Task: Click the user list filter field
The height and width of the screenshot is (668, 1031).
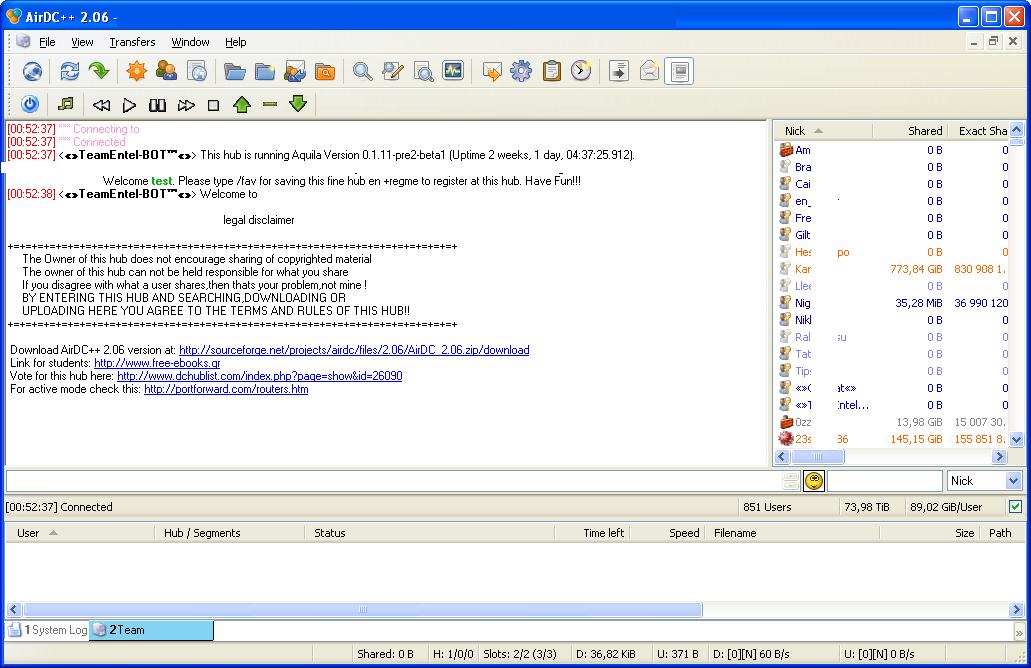Action: [x=884, y=481]
